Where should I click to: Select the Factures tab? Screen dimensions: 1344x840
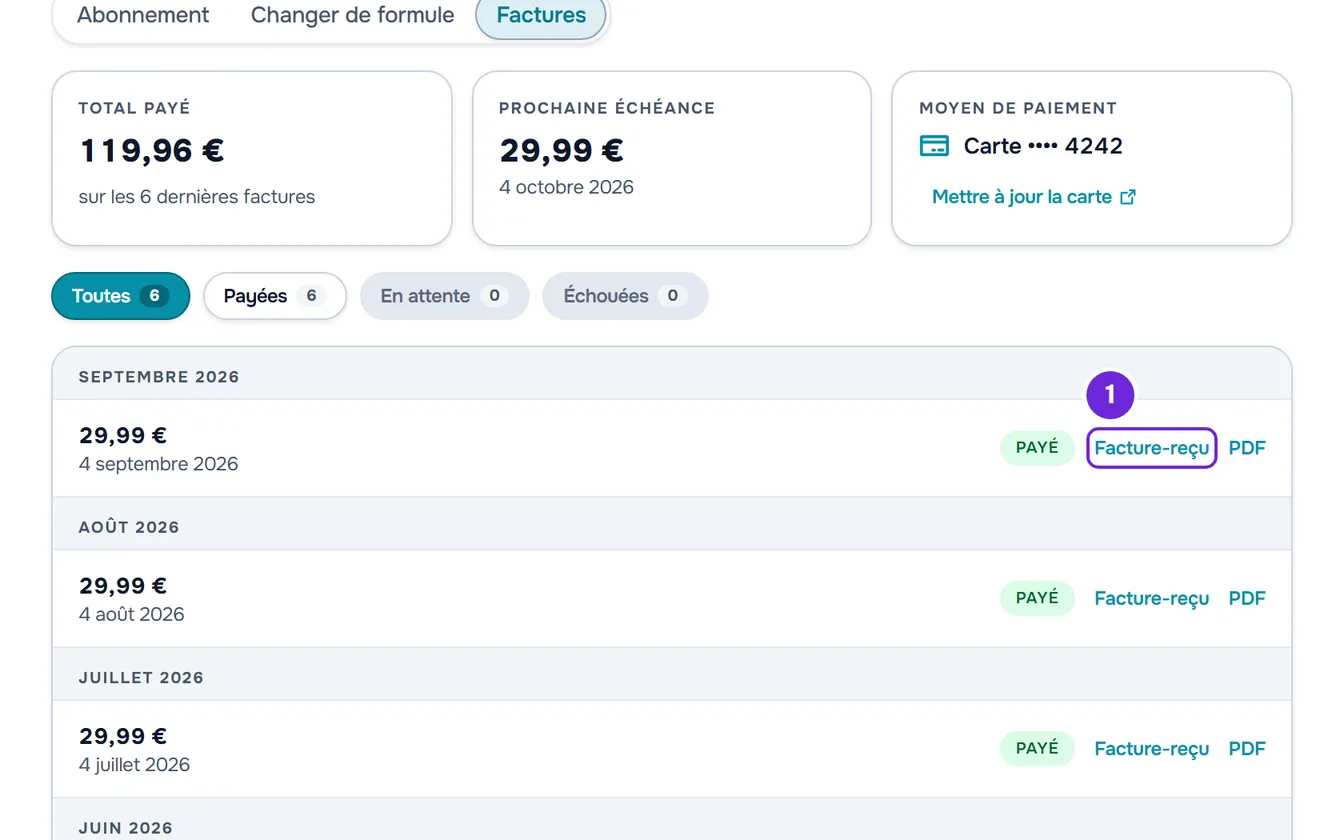(541, 15)
